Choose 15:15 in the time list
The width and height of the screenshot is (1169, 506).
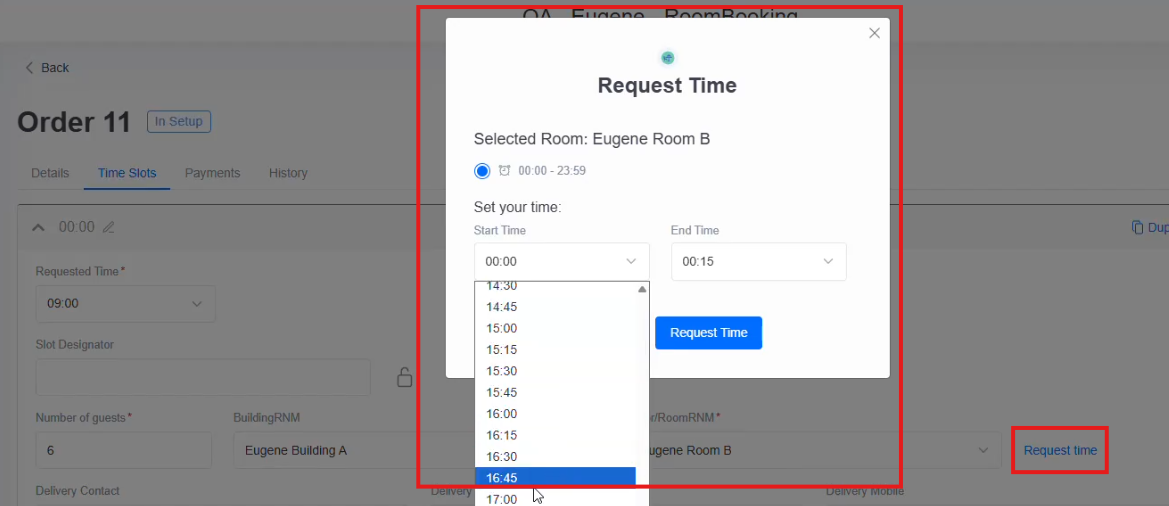point(555,350)
